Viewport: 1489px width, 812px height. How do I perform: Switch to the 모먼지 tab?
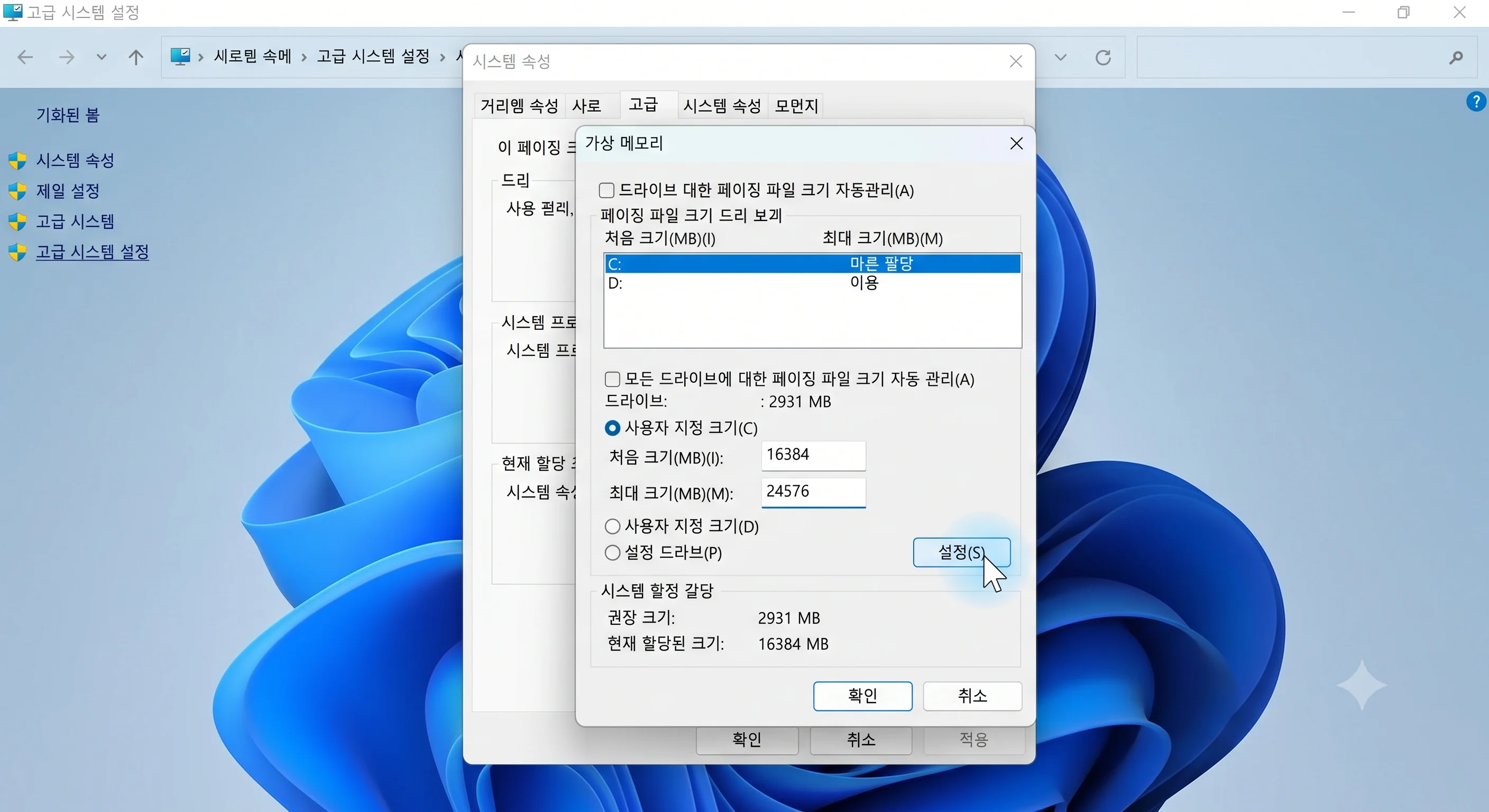[x=796, y=106]
